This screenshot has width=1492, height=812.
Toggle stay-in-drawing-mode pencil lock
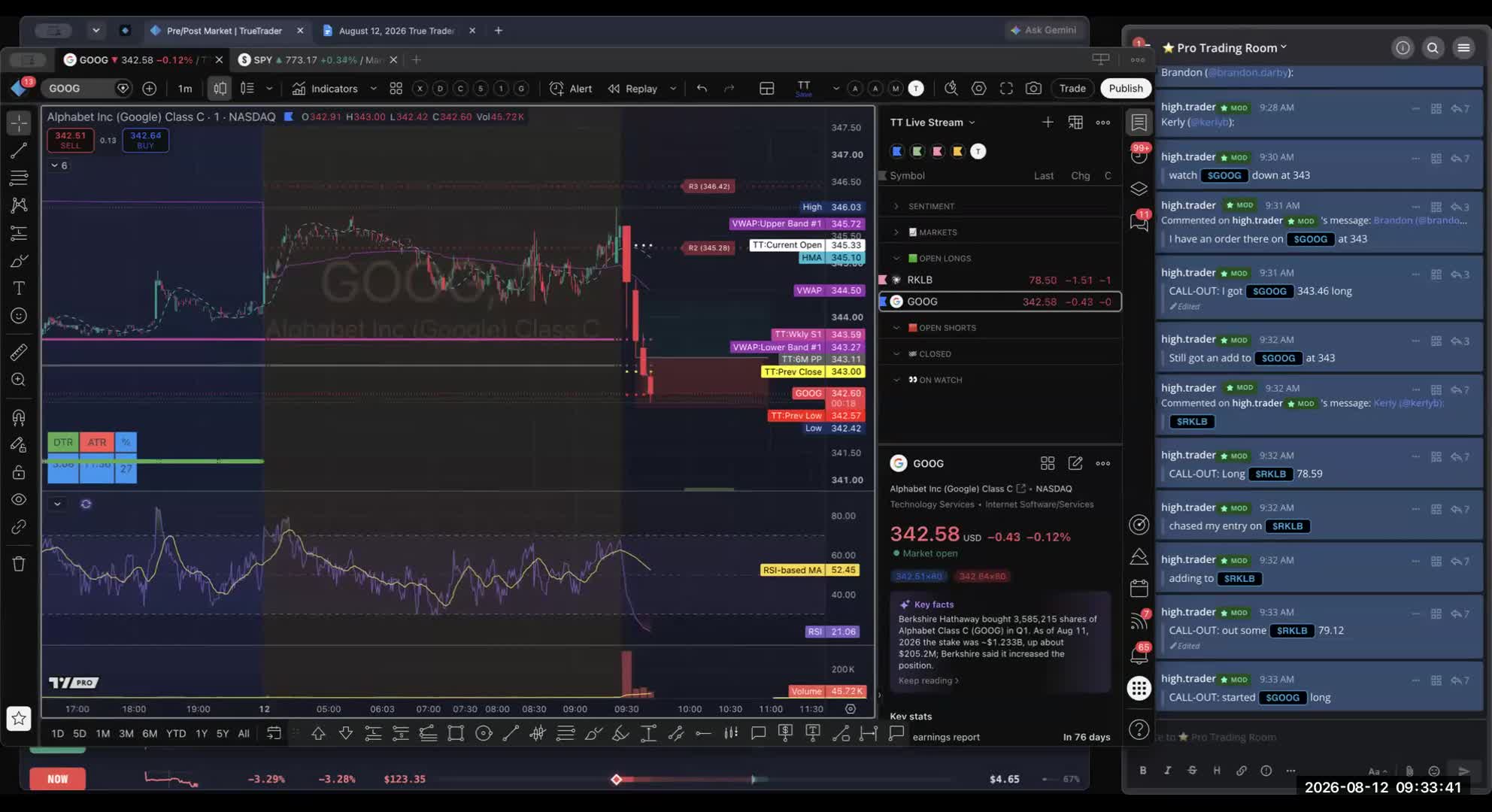(19, 444)
